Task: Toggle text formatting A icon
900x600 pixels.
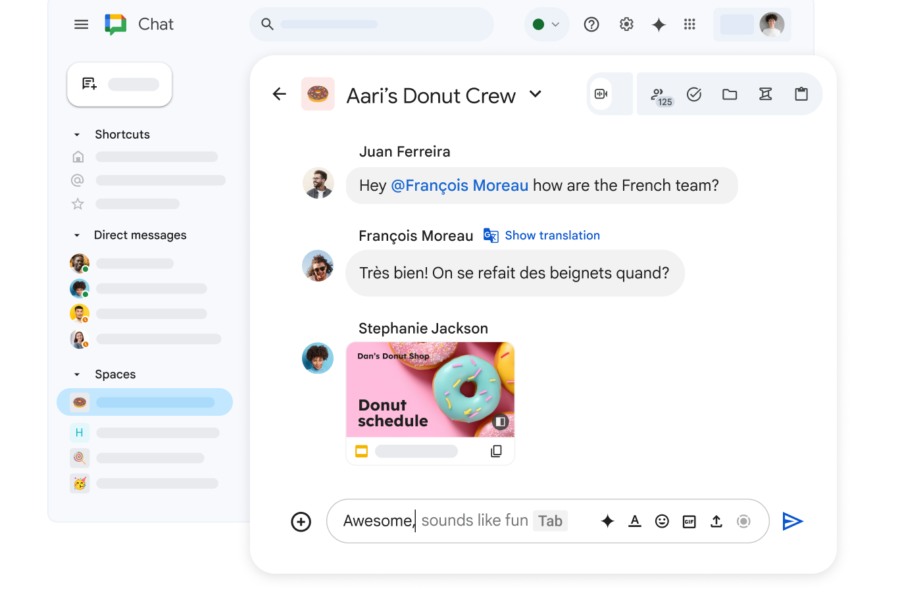Action: click(634, 521)
